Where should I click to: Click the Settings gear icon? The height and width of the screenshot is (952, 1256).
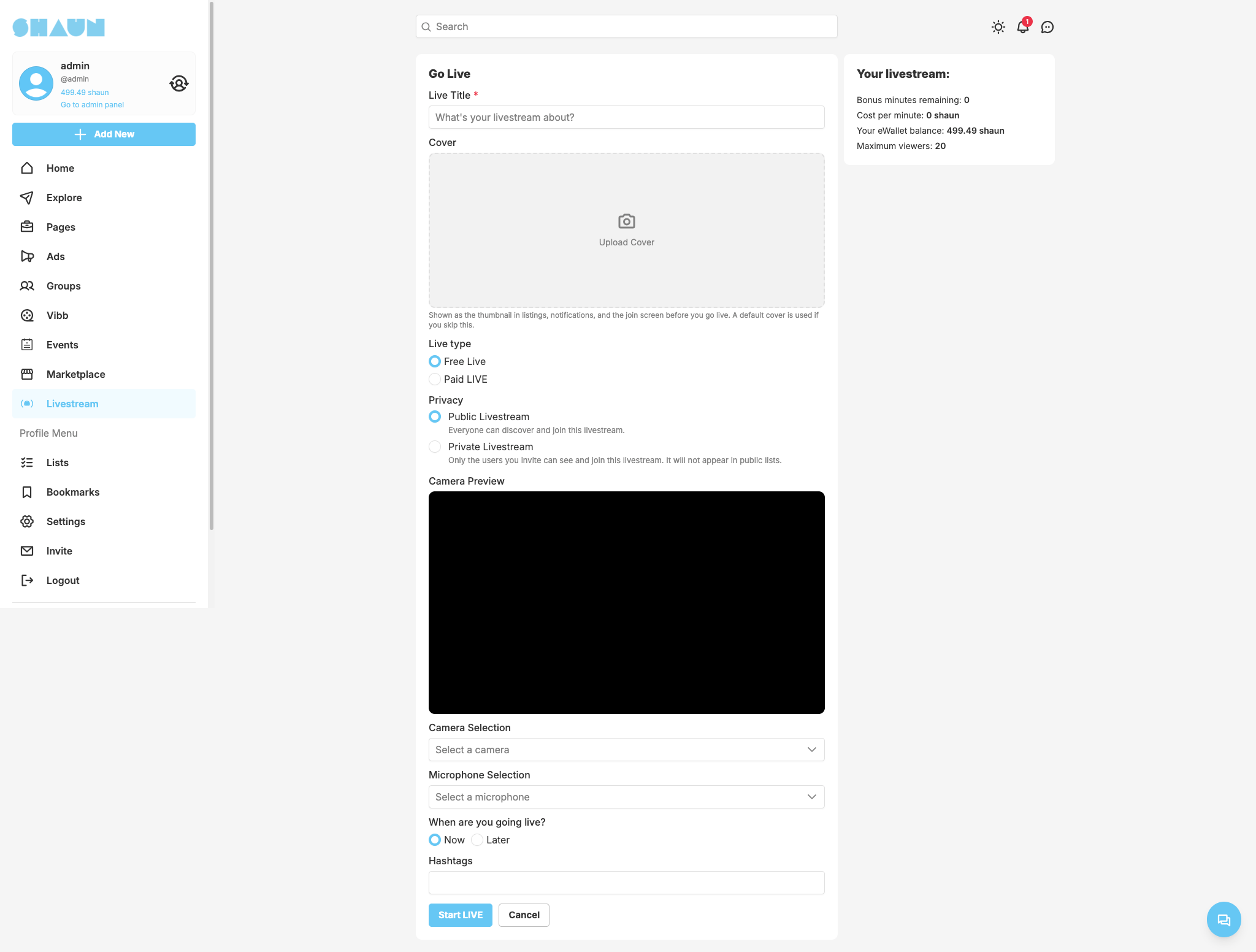coord(27,521)
